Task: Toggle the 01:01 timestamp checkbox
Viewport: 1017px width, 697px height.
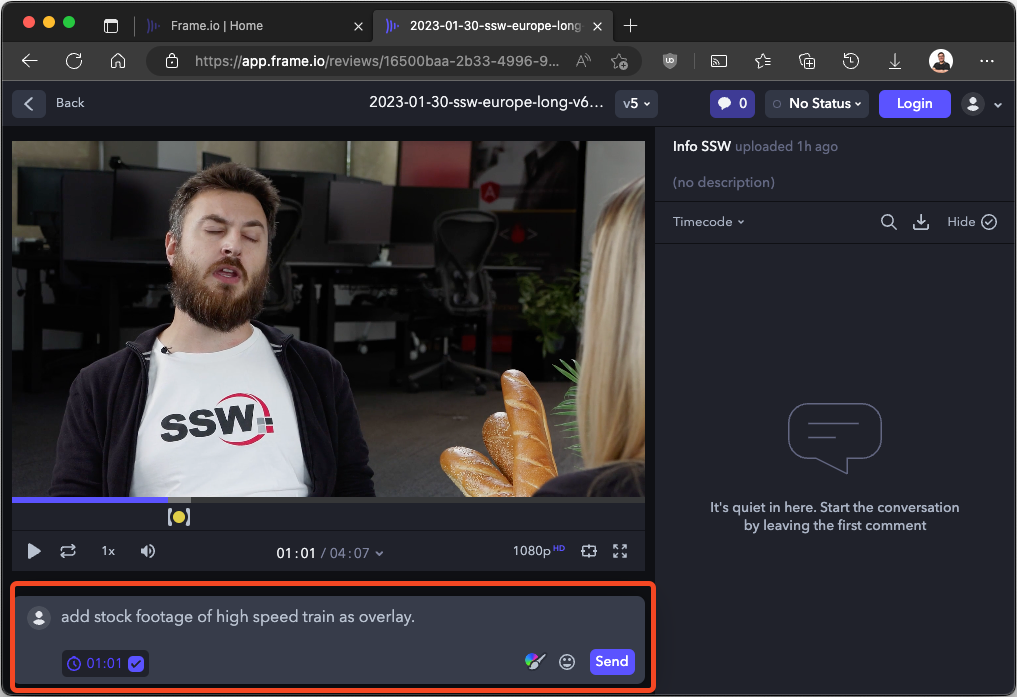Action: 136,663
